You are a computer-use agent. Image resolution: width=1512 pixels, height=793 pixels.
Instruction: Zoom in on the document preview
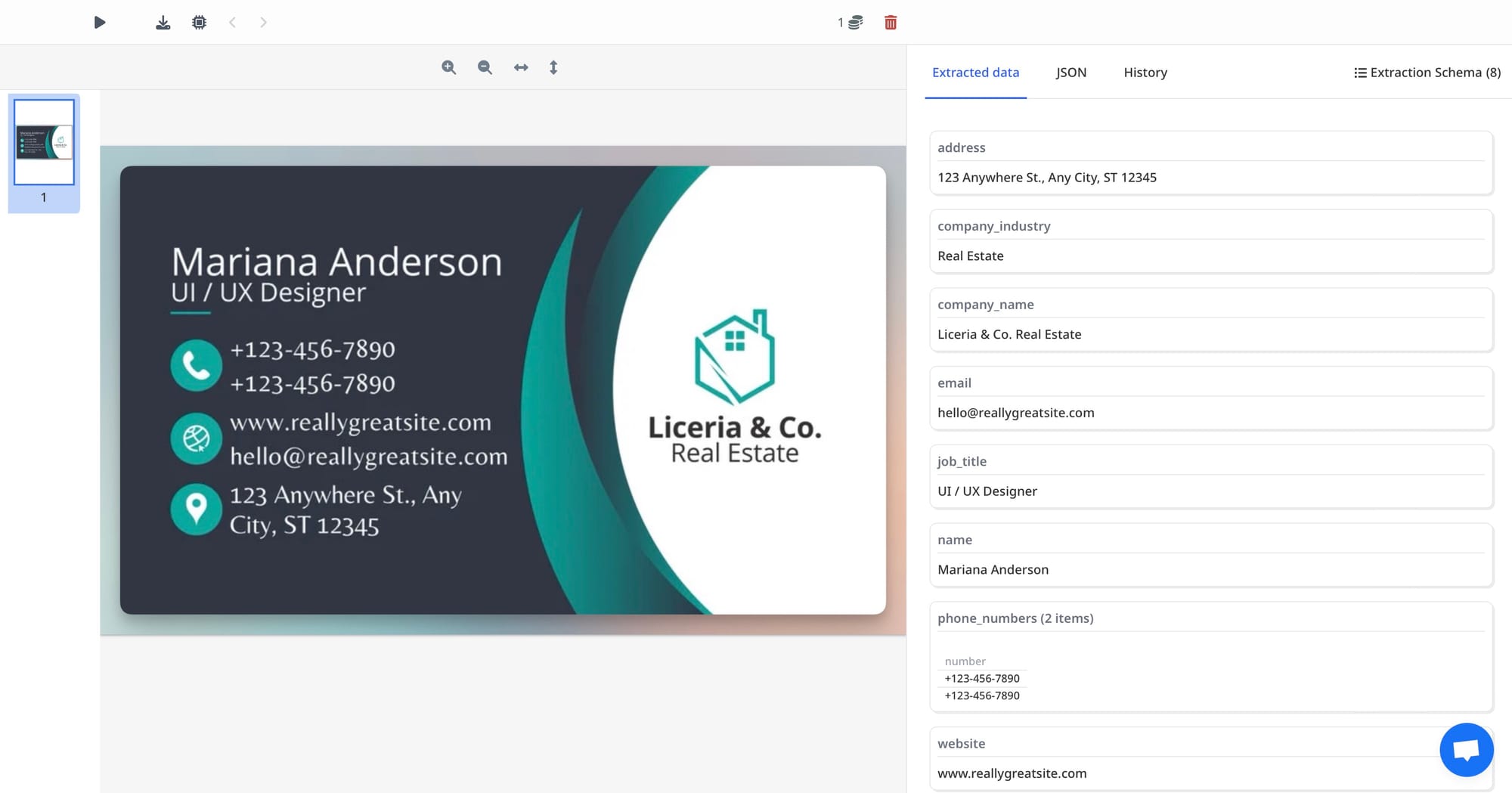[449, 67]
